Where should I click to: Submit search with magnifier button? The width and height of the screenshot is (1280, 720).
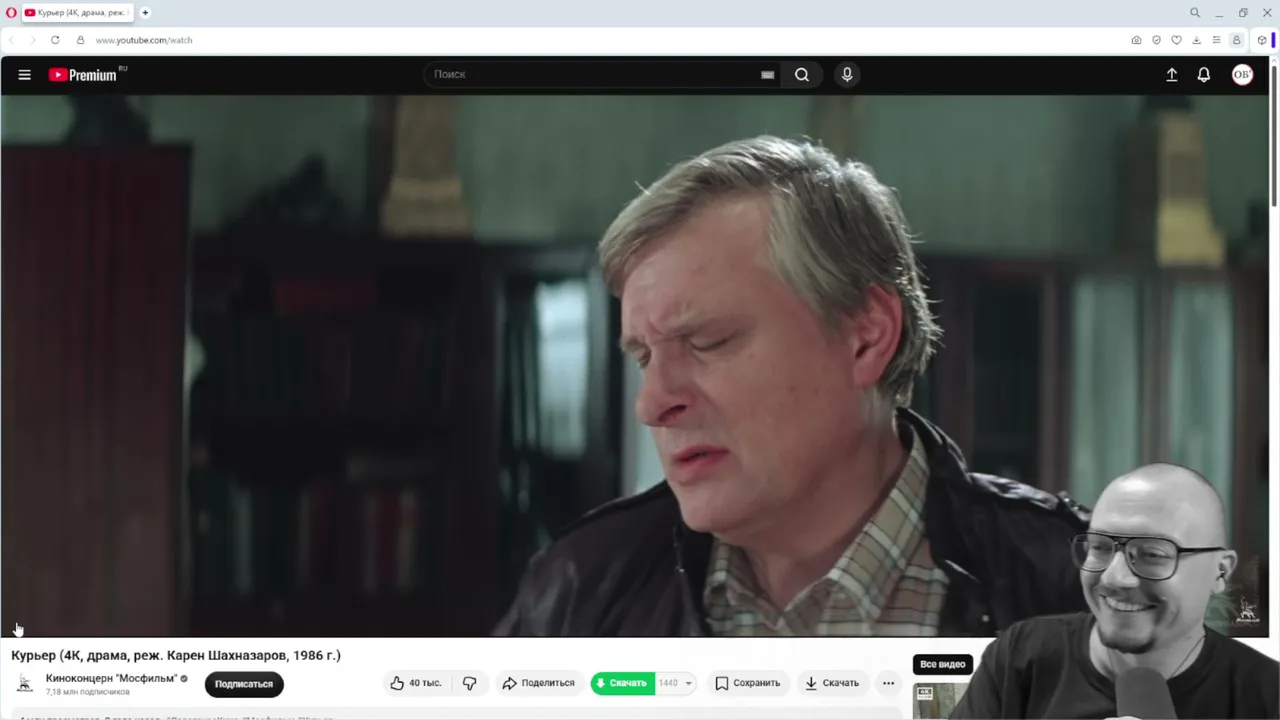point(802,75)
